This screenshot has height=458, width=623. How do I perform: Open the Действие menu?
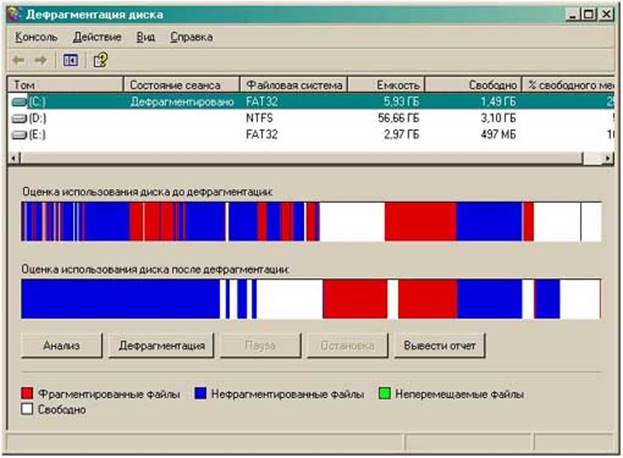click(x=97, y=37)
